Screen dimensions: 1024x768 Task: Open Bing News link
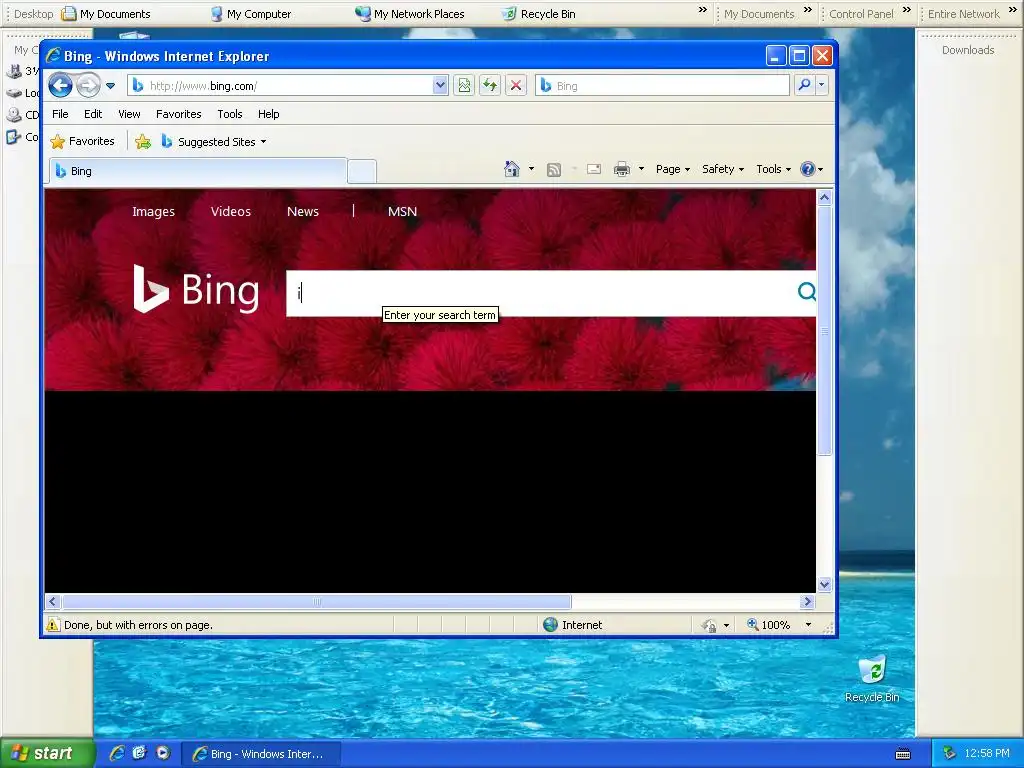303,212
